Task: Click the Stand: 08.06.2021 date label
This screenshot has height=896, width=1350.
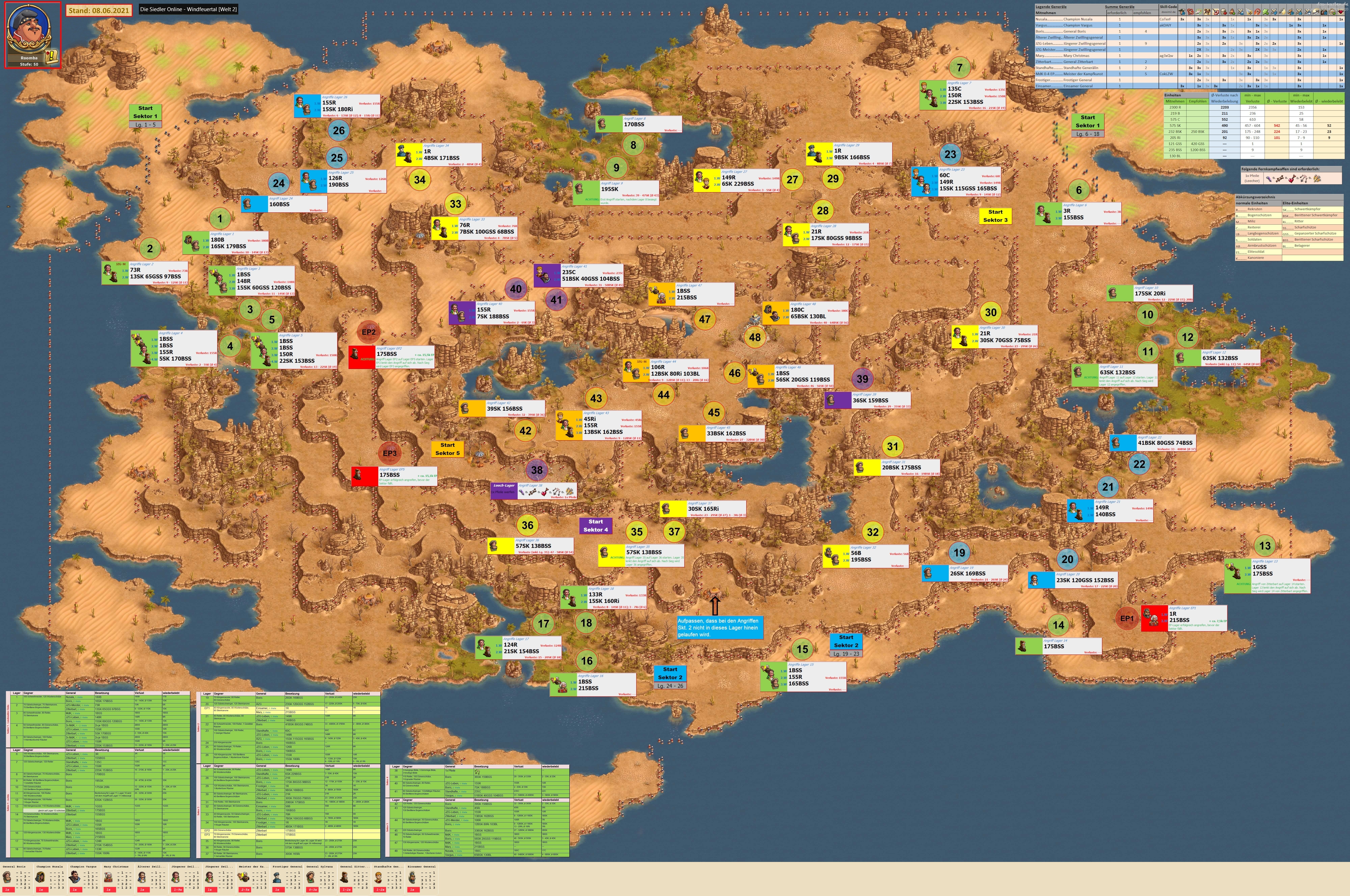Action: (x=99, y=10)
